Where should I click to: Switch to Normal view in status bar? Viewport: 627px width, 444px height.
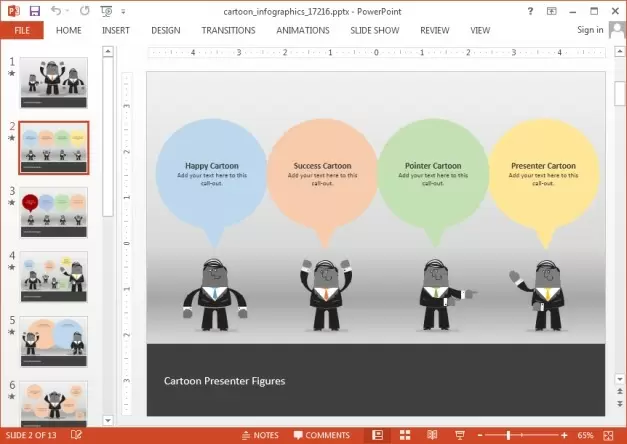[x=377, y=435]
